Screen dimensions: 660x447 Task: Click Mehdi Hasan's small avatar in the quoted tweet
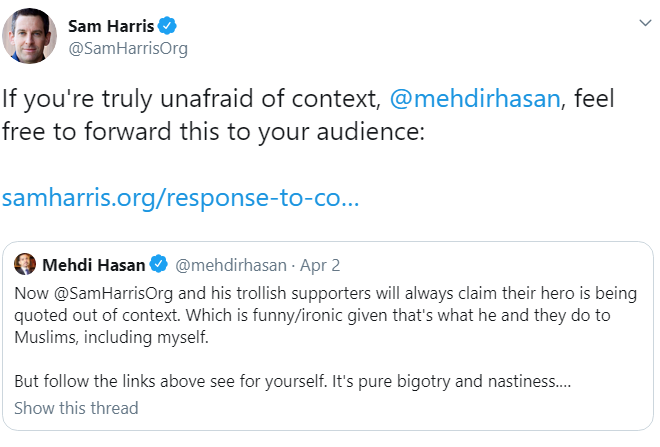26,264
